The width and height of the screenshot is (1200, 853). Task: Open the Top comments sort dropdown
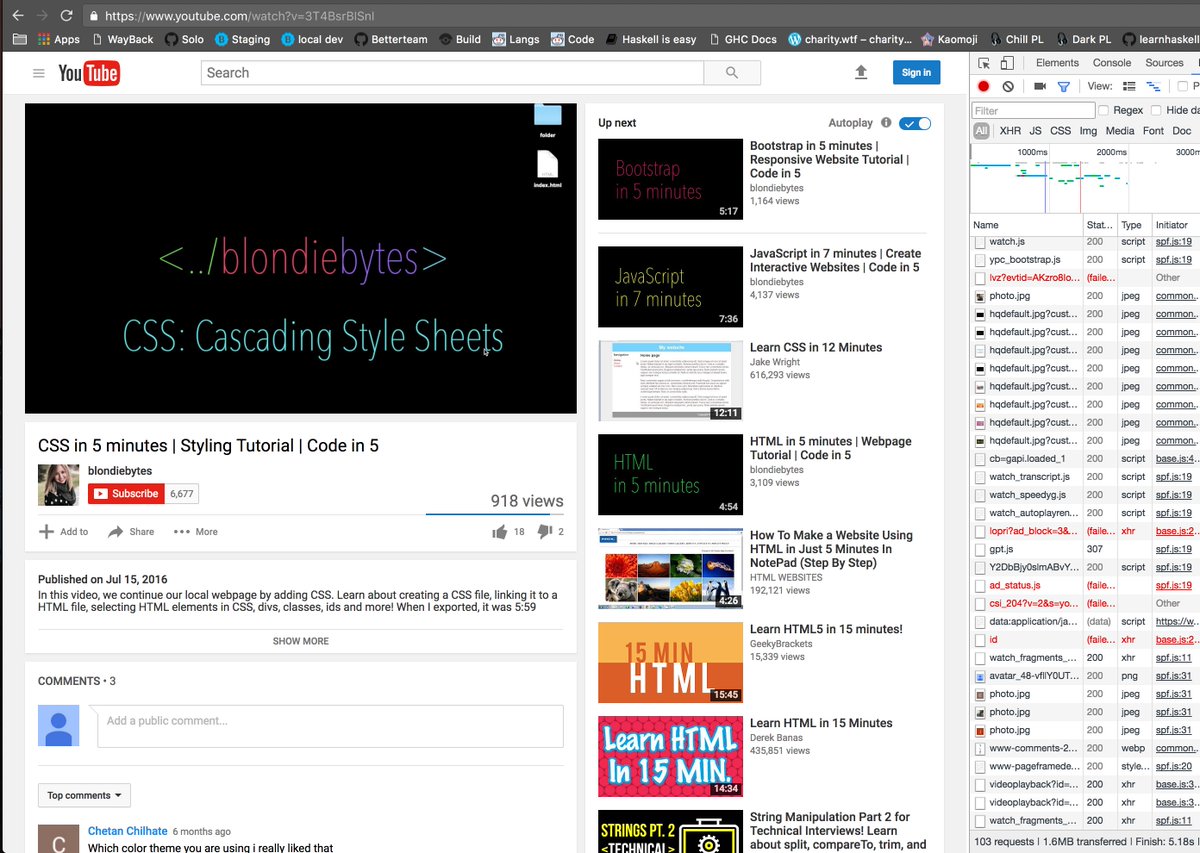click(84, 796)
